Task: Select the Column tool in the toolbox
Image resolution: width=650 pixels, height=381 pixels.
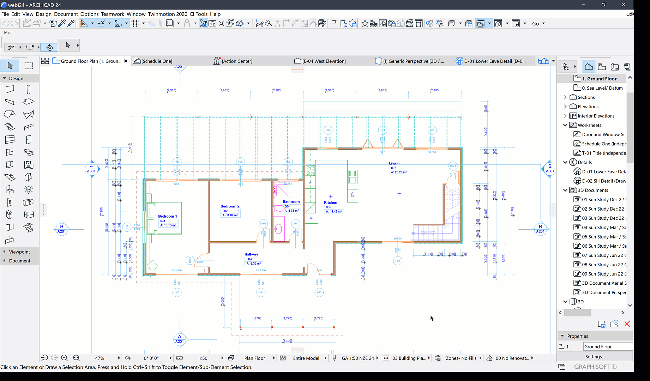Action: click(x=28, y=89)
